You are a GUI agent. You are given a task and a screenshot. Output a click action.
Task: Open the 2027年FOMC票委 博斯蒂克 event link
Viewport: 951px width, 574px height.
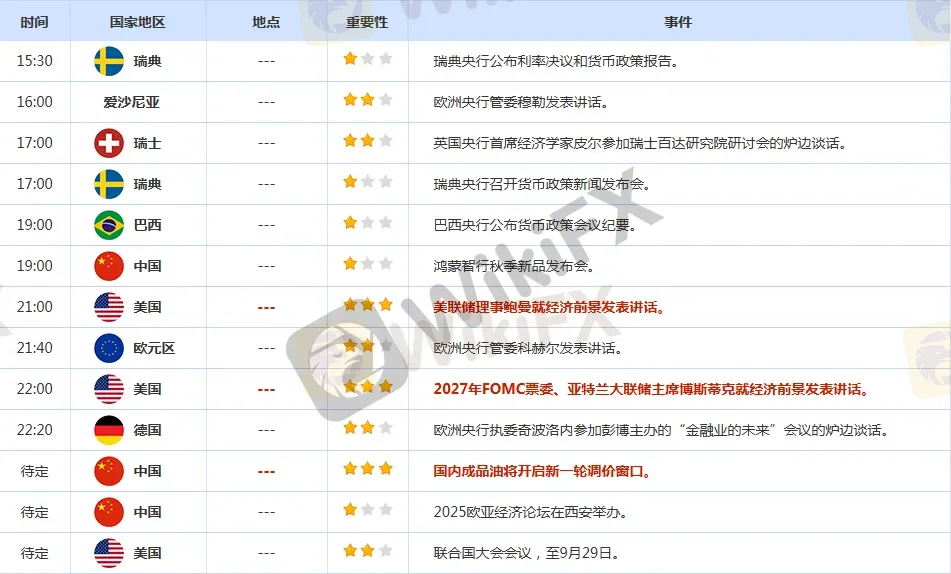coord(651,389)
